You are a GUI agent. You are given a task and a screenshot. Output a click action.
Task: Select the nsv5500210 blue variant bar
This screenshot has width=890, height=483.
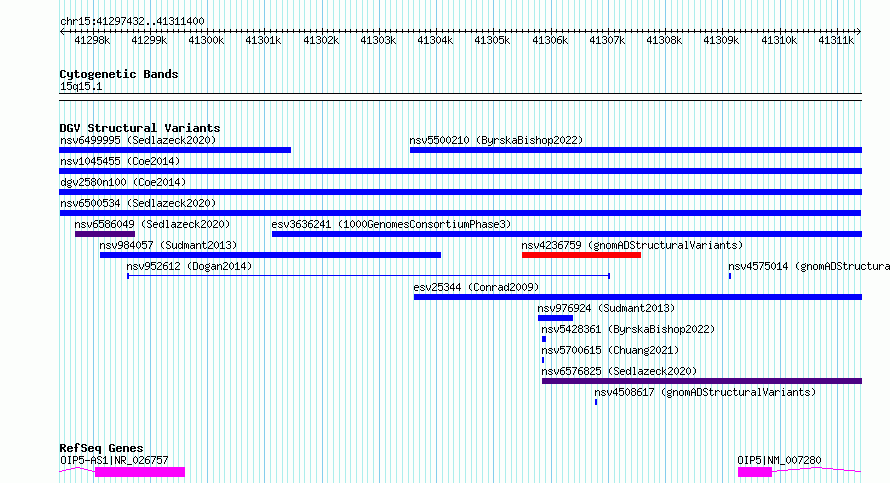pyautogui.click(x=636, y=150)
